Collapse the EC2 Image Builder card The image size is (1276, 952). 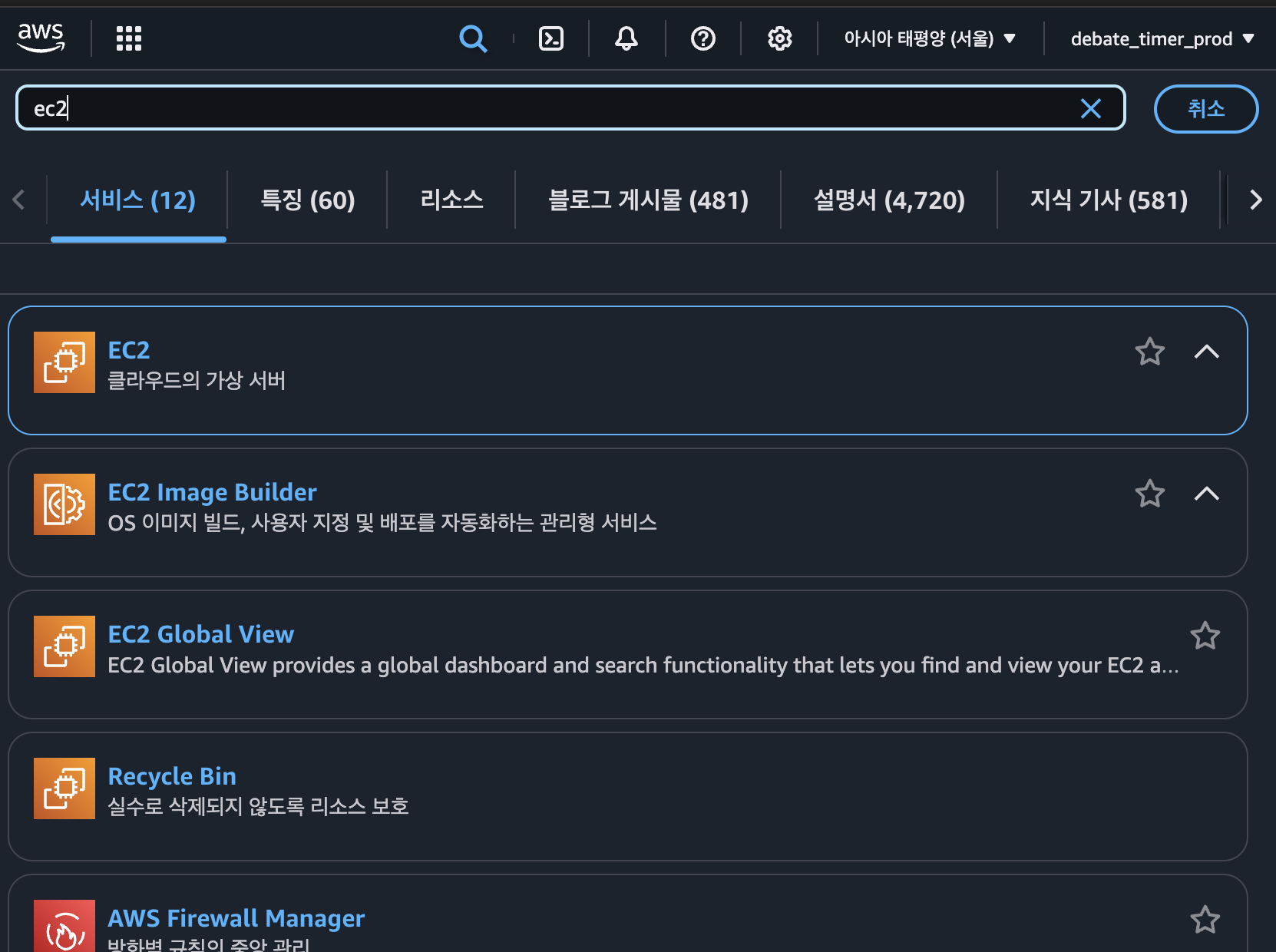pos(1207,494)
